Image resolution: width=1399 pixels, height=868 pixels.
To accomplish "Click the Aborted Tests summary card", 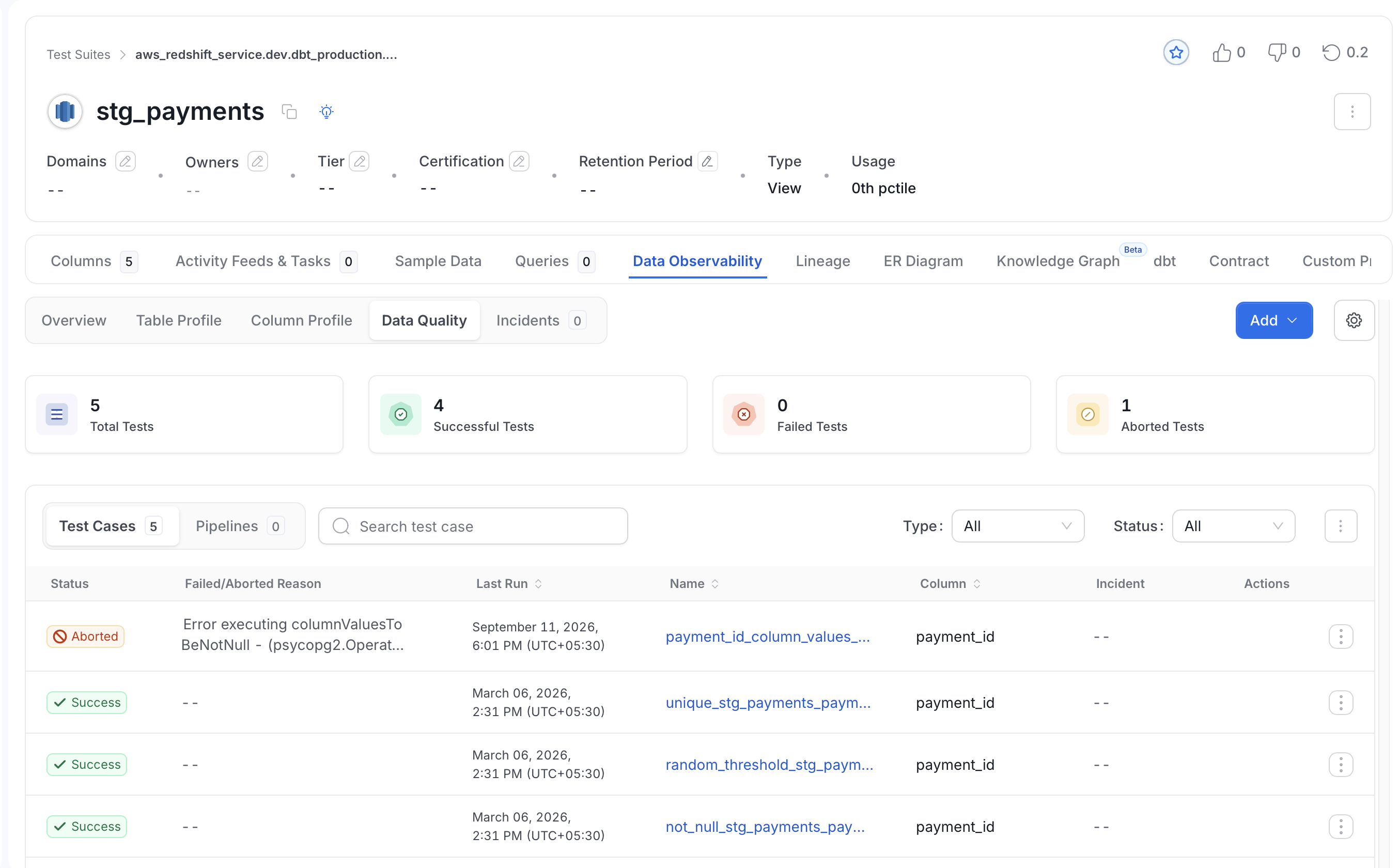I will (x=1215, y=414).
